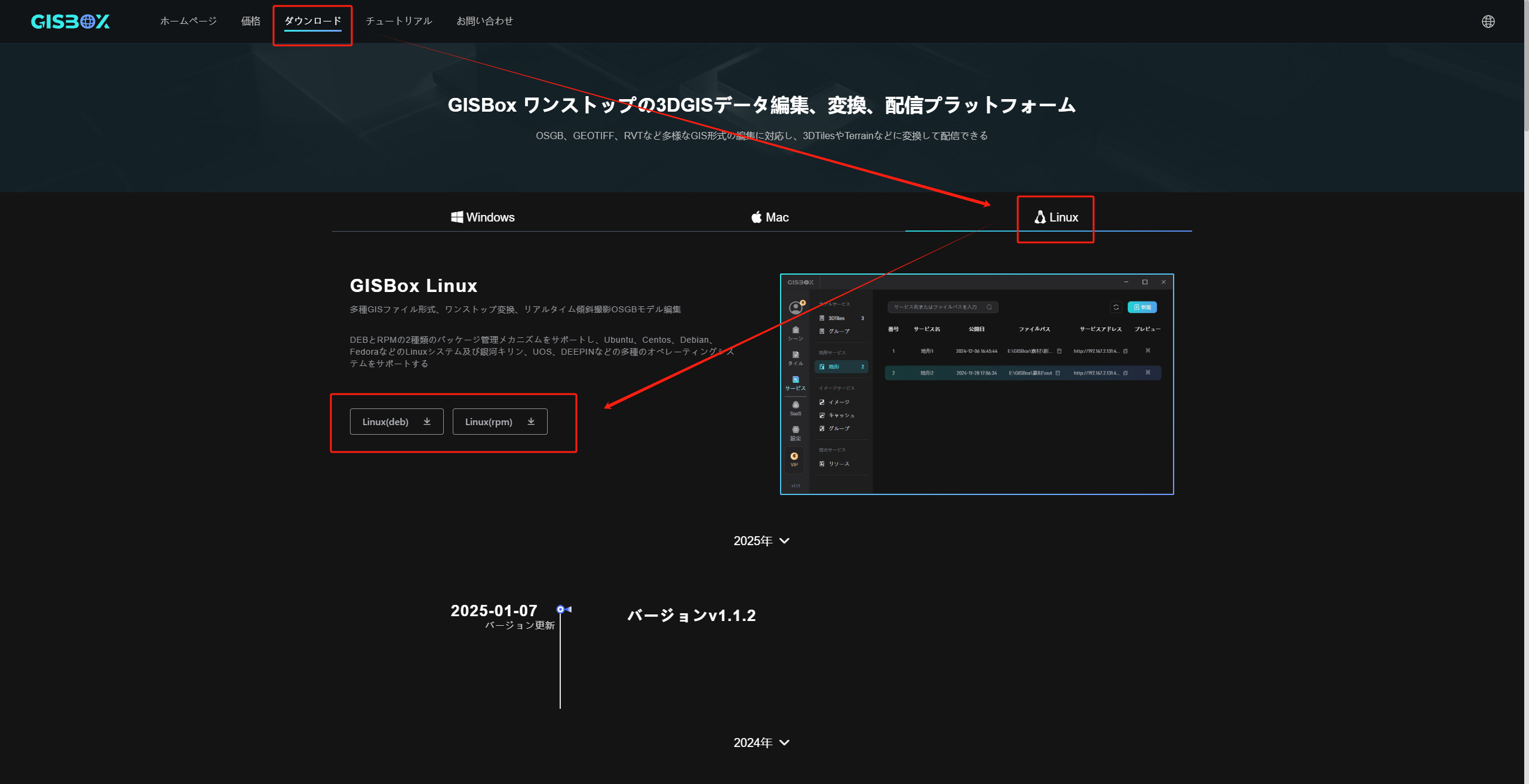Click the 地形2 file path folder icon
This screenshot has height=784, width=1529.
click(1058, 373)
